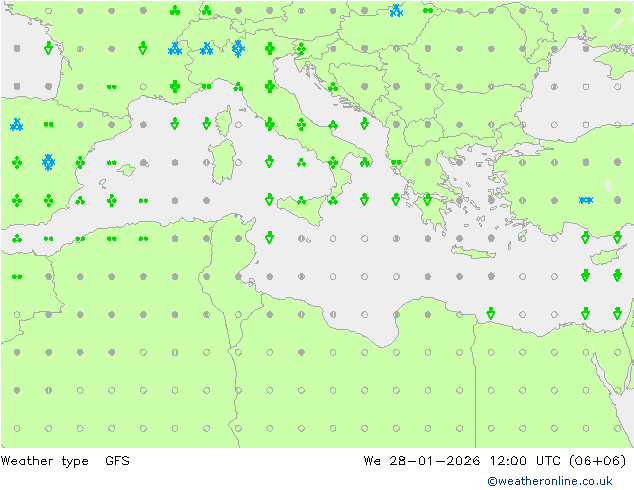This screenshot has width=634, height=490.
Task: Click the blue snow symbol on the top map row
Action: [396, 11]
